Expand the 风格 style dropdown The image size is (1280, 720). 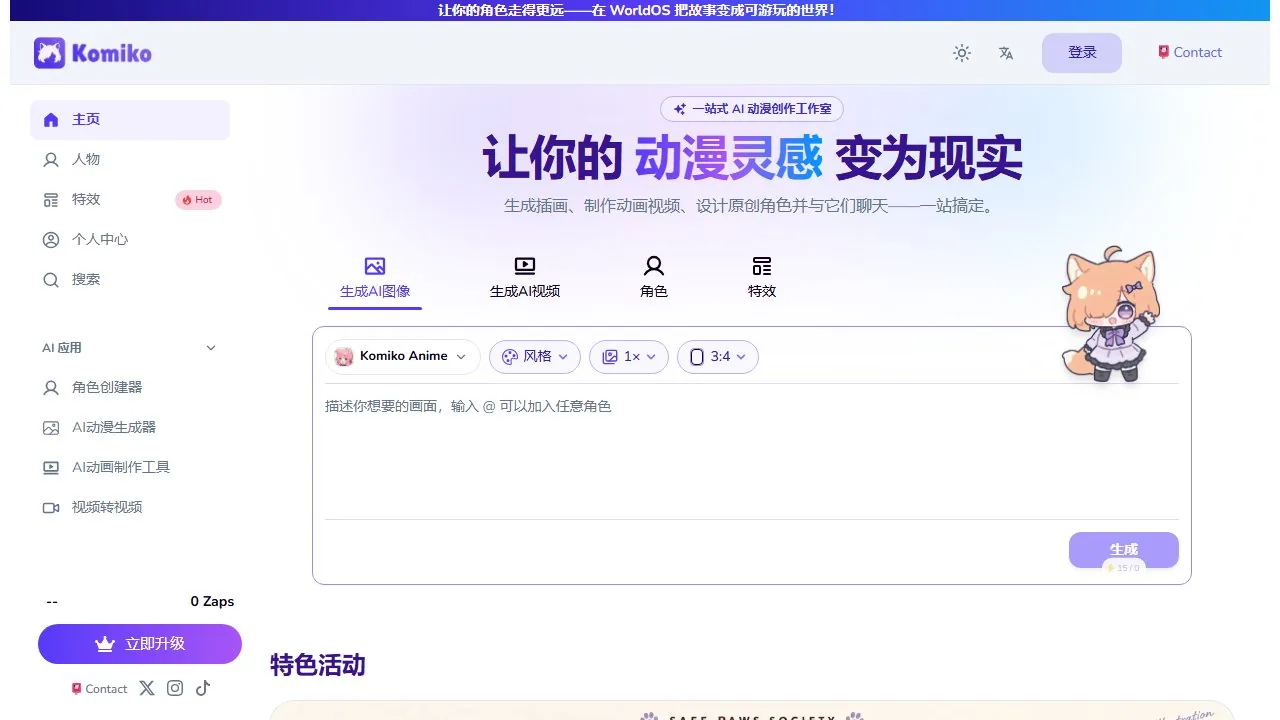535,357
